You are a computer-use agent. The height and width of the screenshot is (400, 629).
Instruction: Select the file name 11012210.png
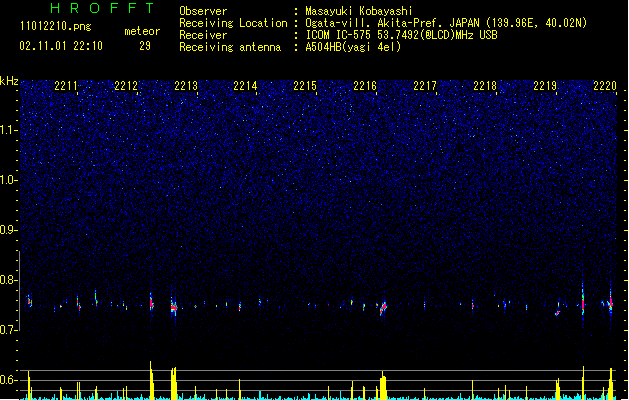click(56, 26)
